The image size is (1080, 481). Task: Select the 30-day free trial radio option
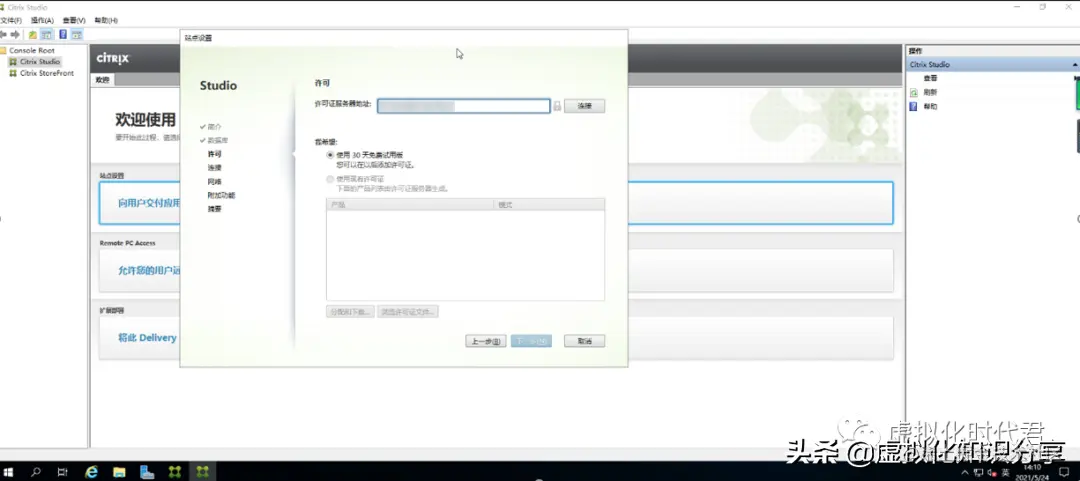(x=330, y=156)
